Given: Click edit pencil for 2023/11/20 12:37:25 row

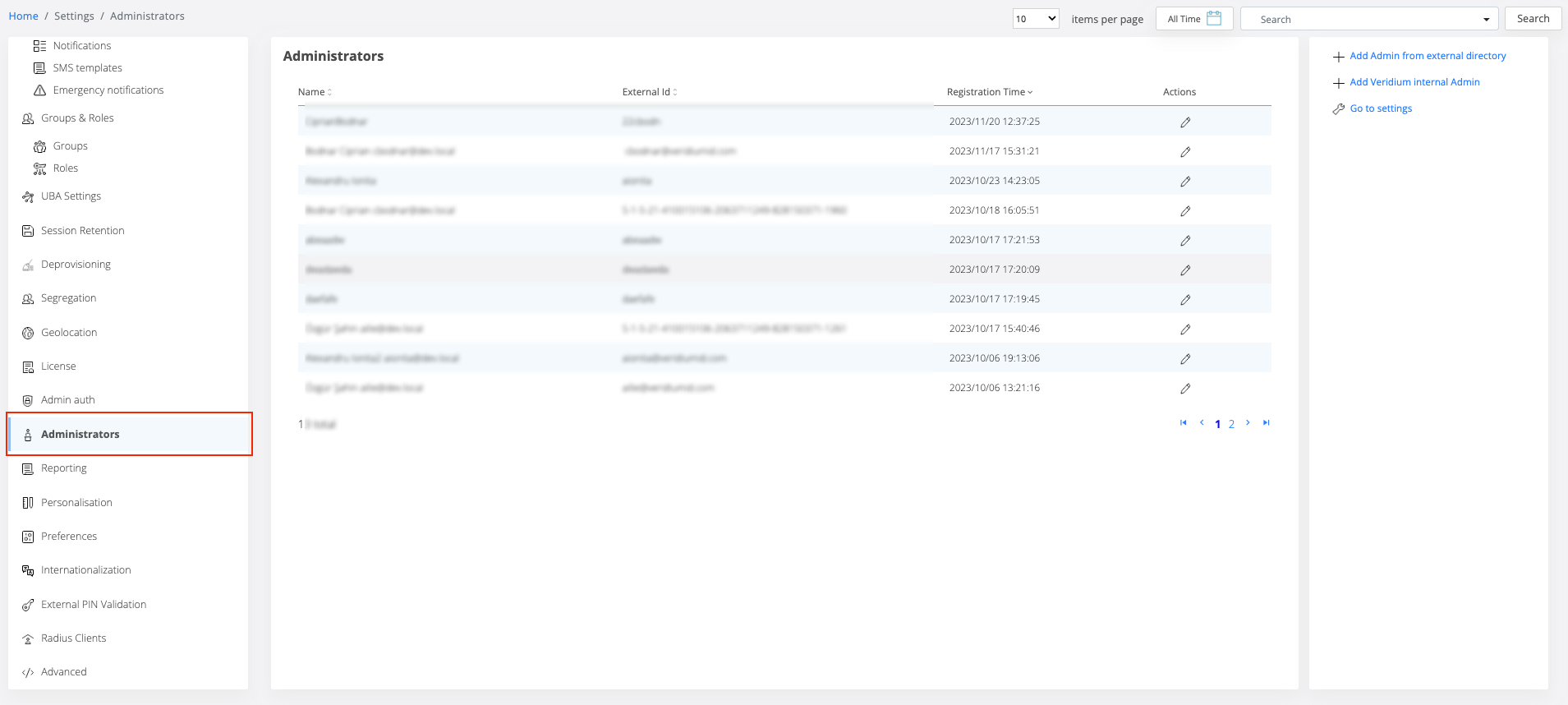Looking at the screenshot, I should click(x=1185, y=122).
